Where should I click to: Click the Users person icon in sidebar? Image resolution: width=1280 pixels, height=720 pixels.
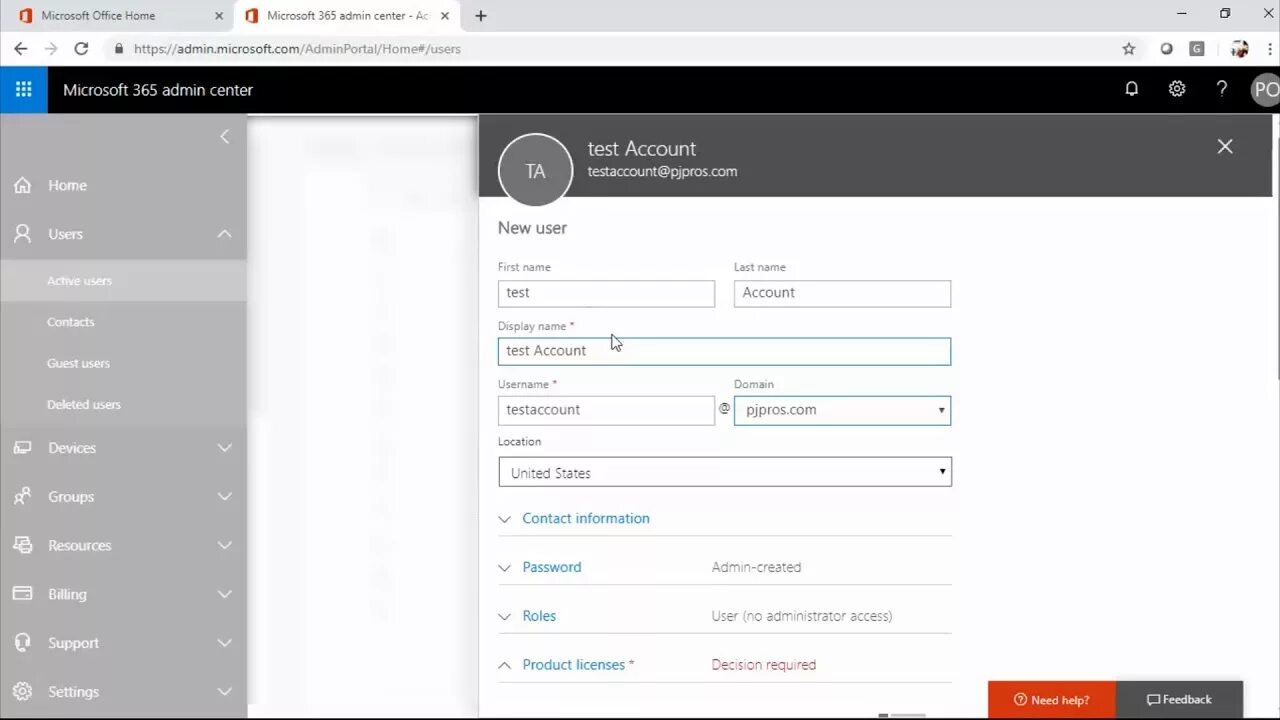click(22, 234)
